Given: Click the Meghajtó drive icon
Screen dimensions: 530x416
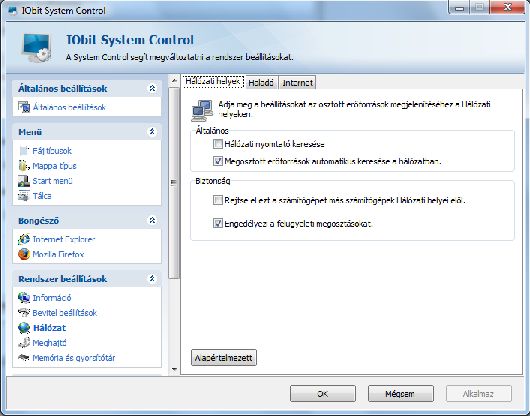Looking at the screenshot, I should coord(24,343).
